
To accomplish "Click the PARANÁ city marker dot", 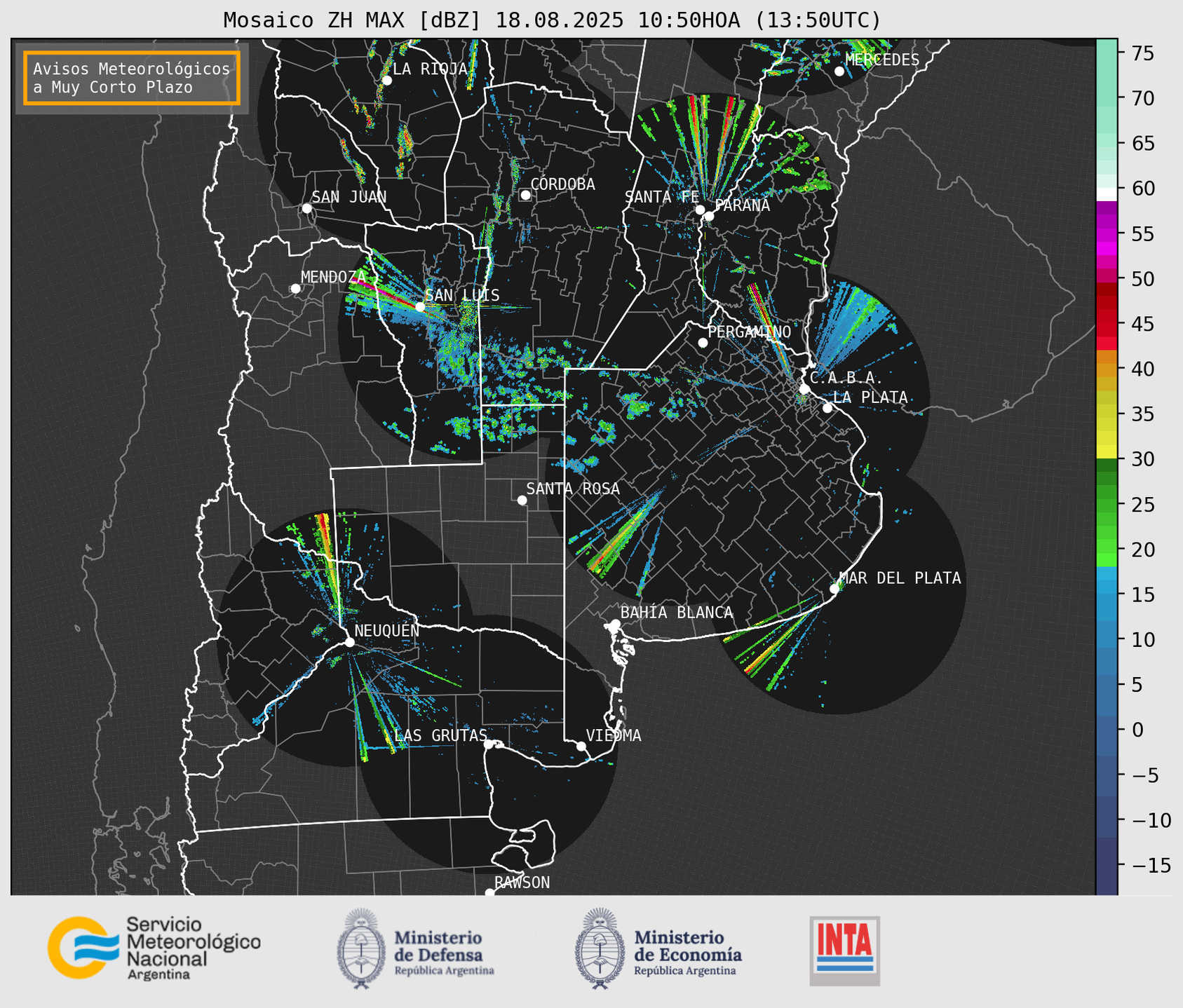I will point(709,216).
